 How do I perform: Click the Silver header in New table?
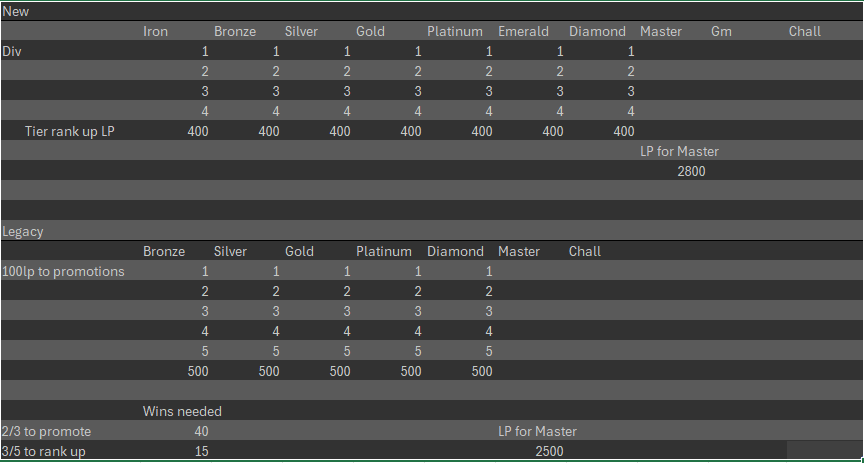coord(301,31)
